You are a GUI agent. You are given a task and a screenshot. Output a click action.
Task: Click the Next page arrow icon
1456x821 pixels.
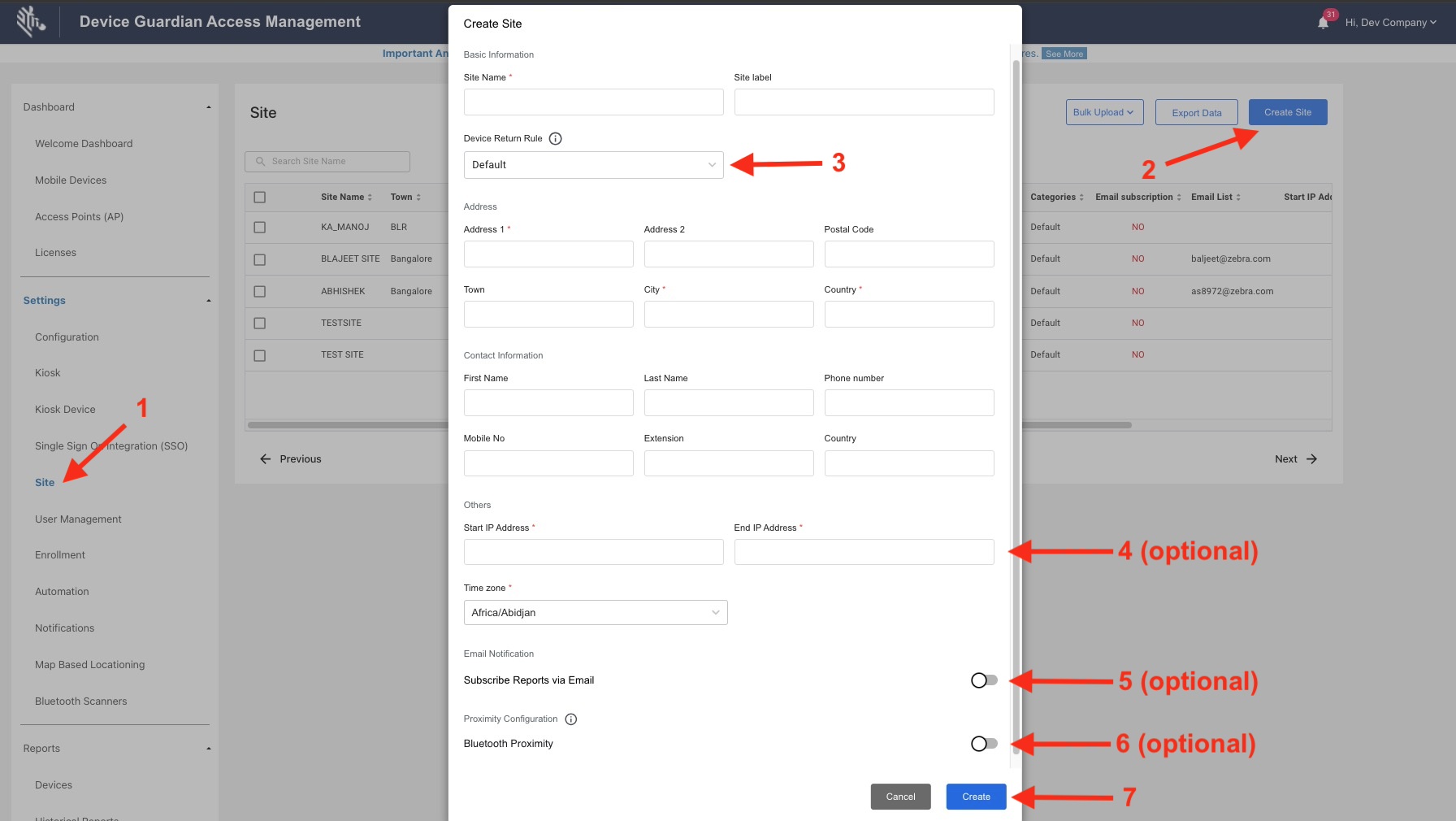tap(1311, 459)
